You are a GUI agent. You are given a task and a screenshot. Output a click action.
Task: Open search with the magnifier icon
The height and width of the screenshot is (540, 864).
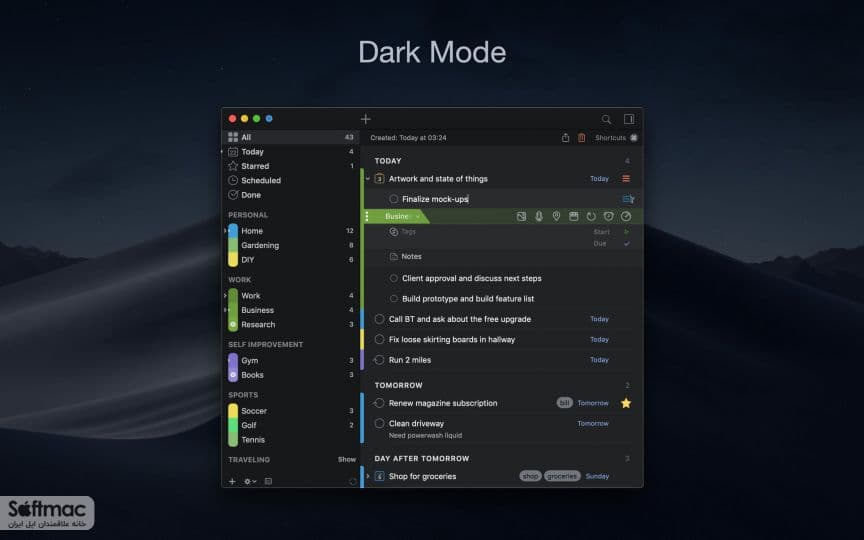[606, 119]
